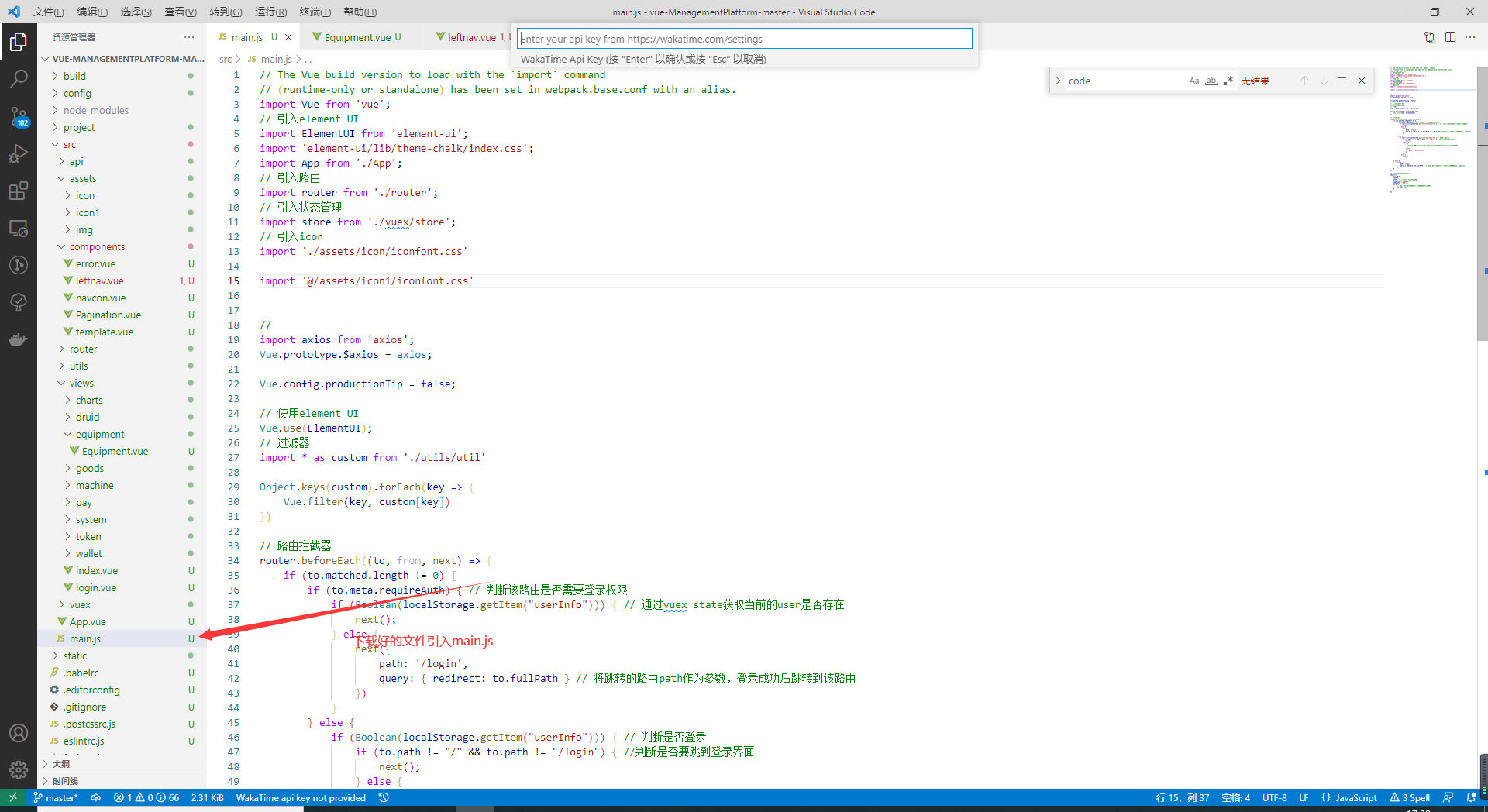This screenshot has height=812, width=1488.
Task: Open the 3 Spell warnings indicator
Action: point(1410,797)
